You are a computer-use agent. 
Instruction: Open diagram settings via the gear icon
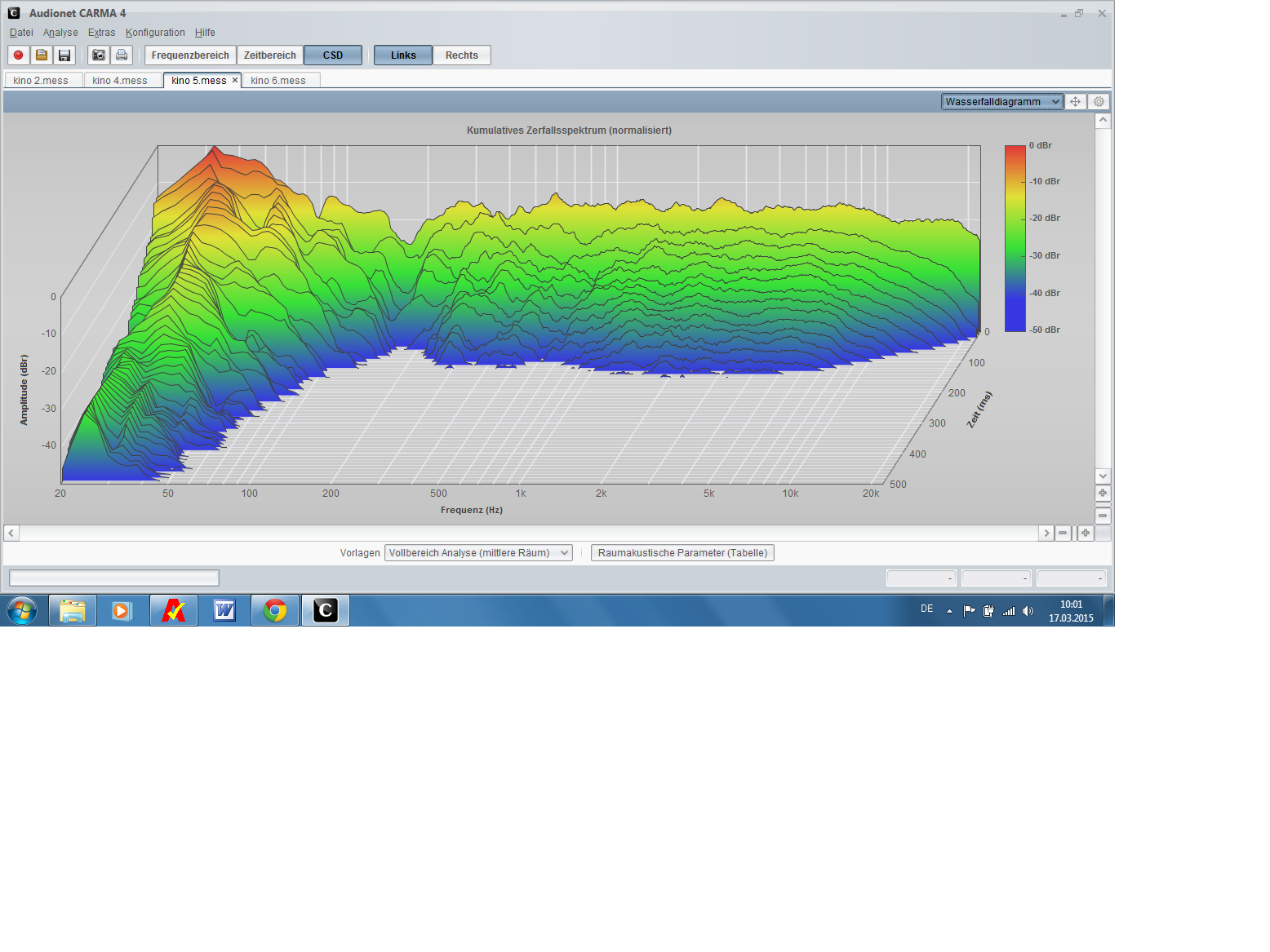click(1099, 102)
